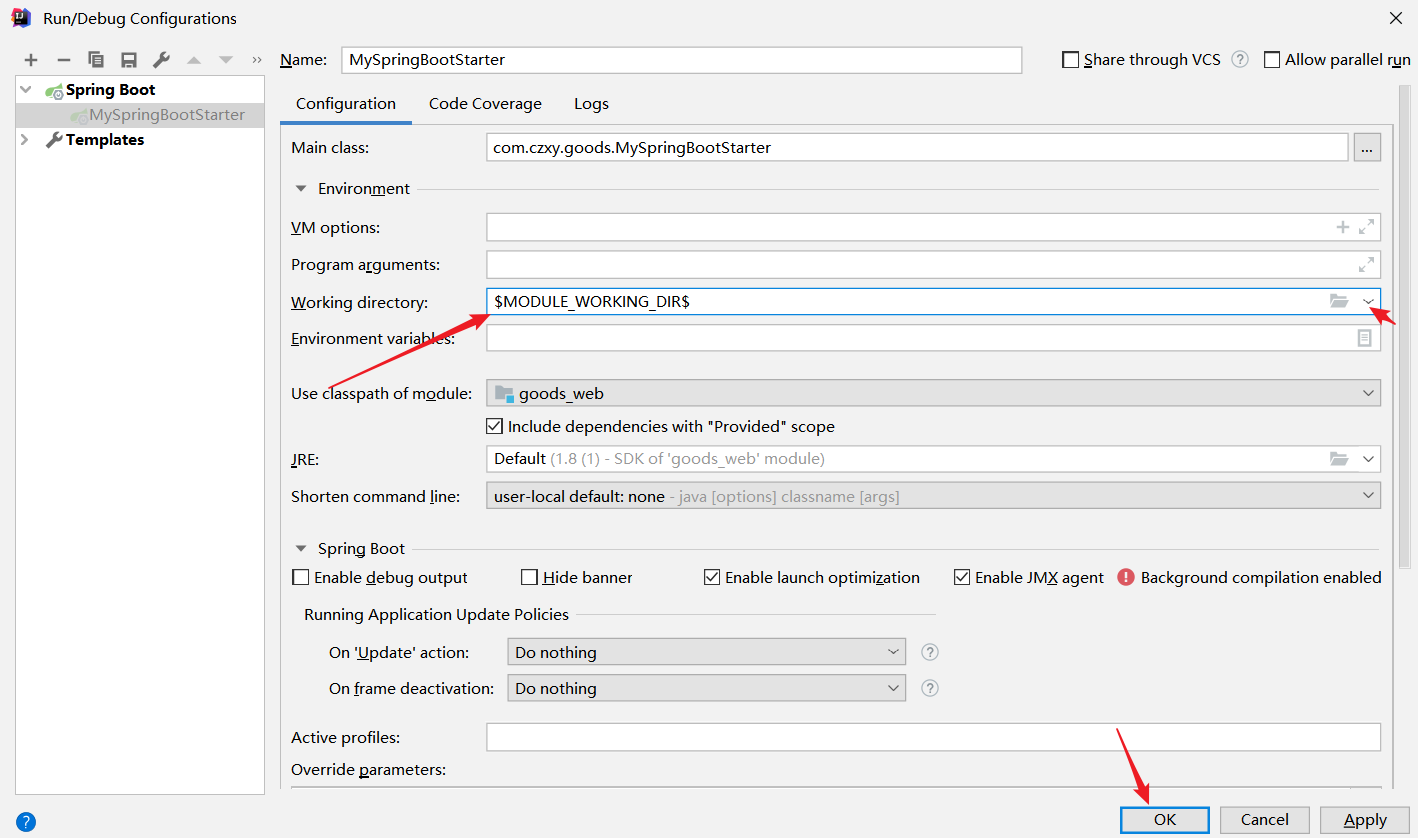The height and width of the screenshot is (838, 1418).
Task: Remove configuration using the minus icon
Action: coord(63,60)
